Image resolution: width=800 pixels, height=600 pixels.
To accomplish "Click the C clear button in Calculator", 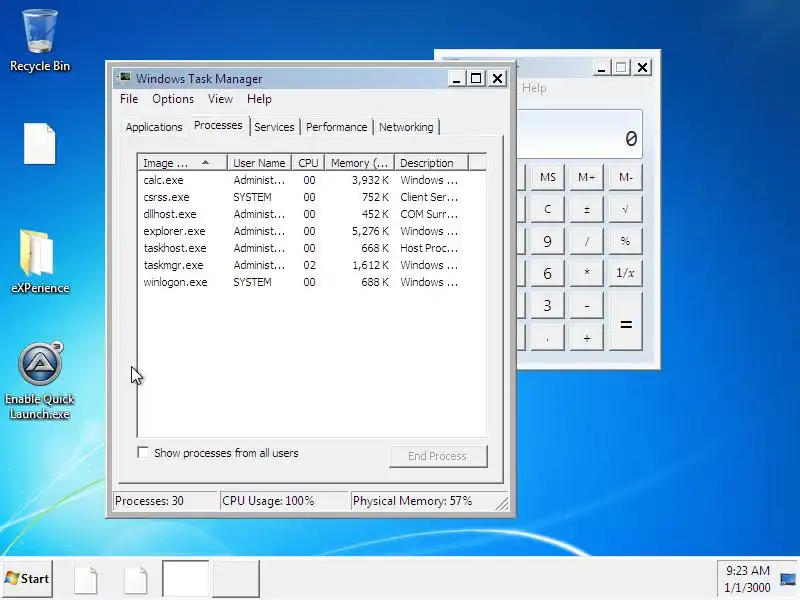I will 547,209.
